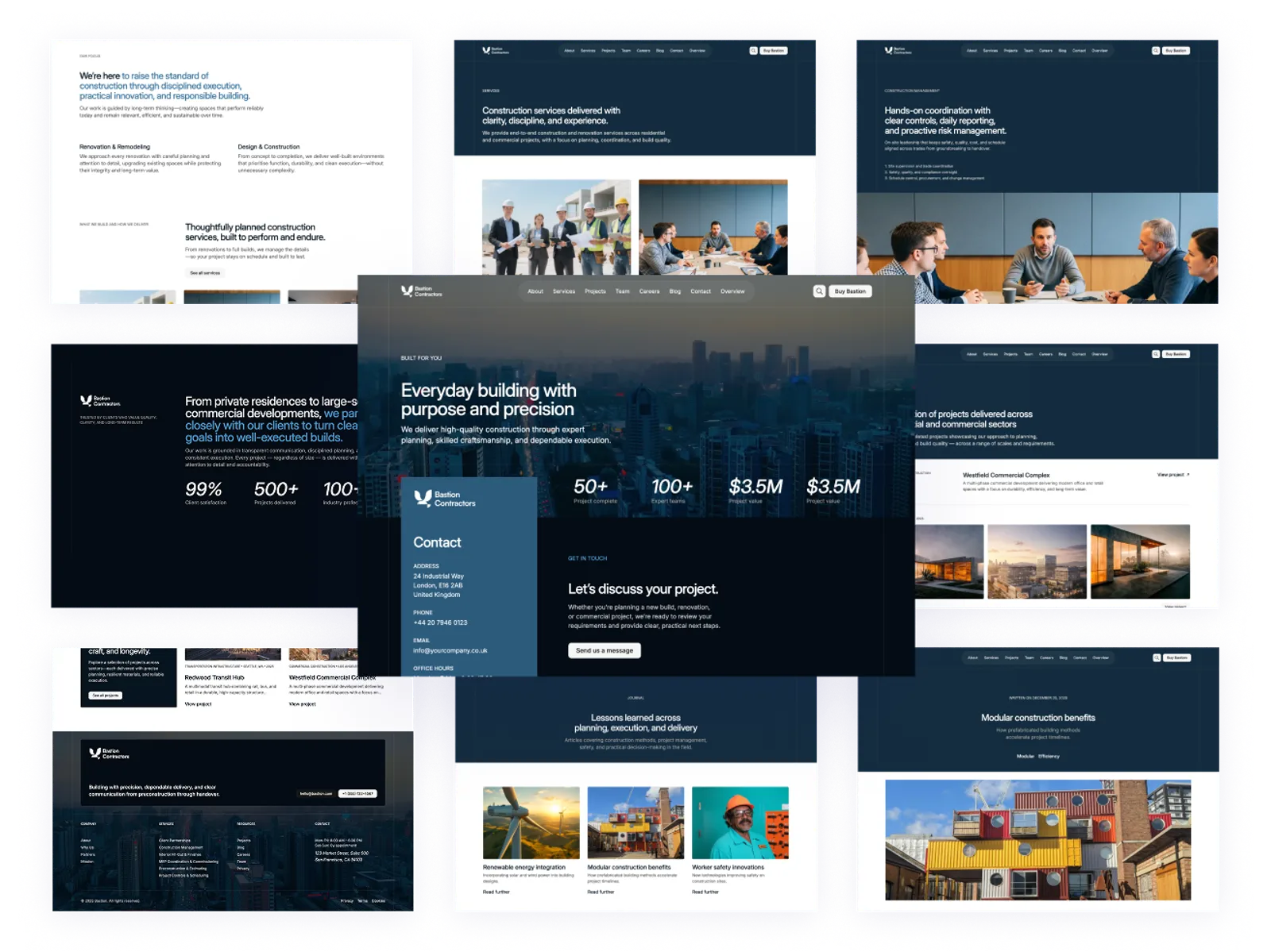Click the info@yourcompany.co.uk email address
This screenshot has height=952, width=1271.
450,650
